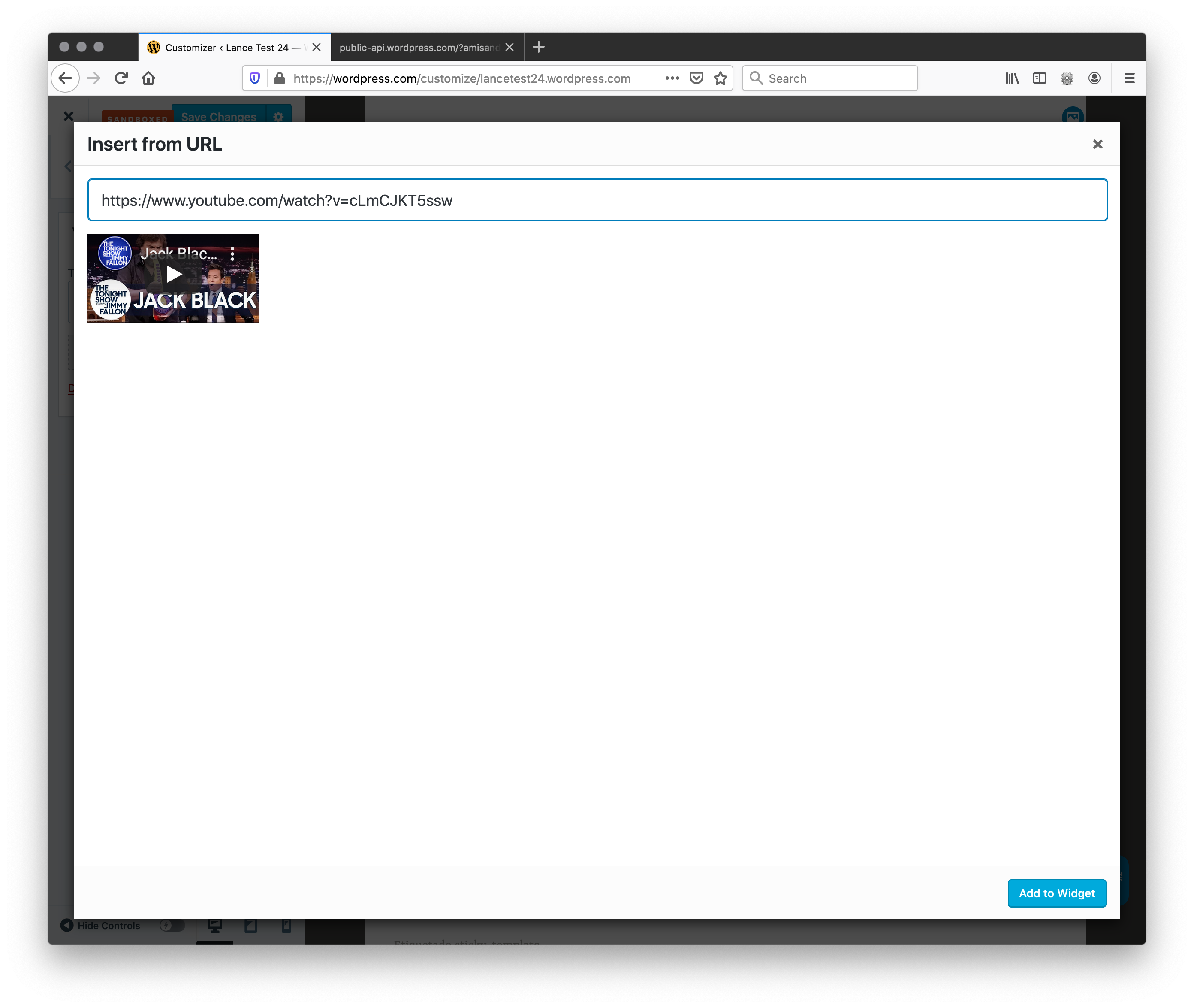Viewport: 1194px width, 1008px height.
Task: View site security lock information
Action: coord(279,78)
